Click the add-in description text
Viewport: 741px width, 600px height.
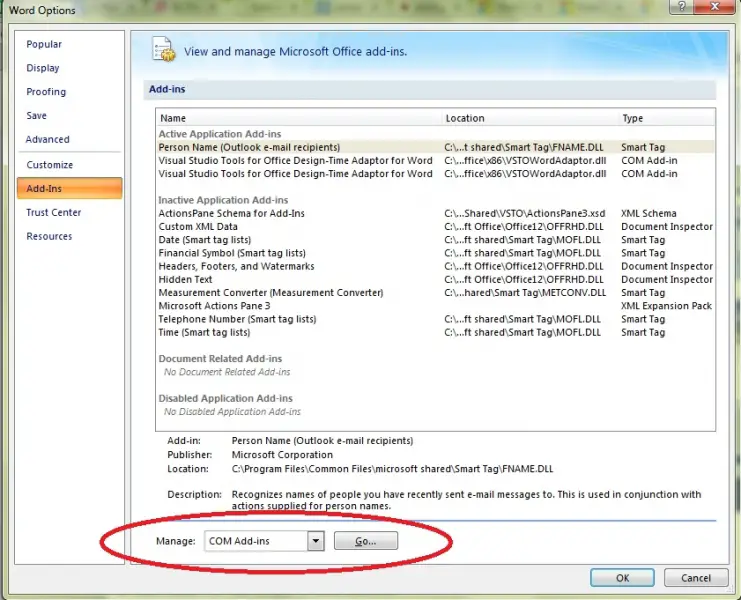[466, 500]
